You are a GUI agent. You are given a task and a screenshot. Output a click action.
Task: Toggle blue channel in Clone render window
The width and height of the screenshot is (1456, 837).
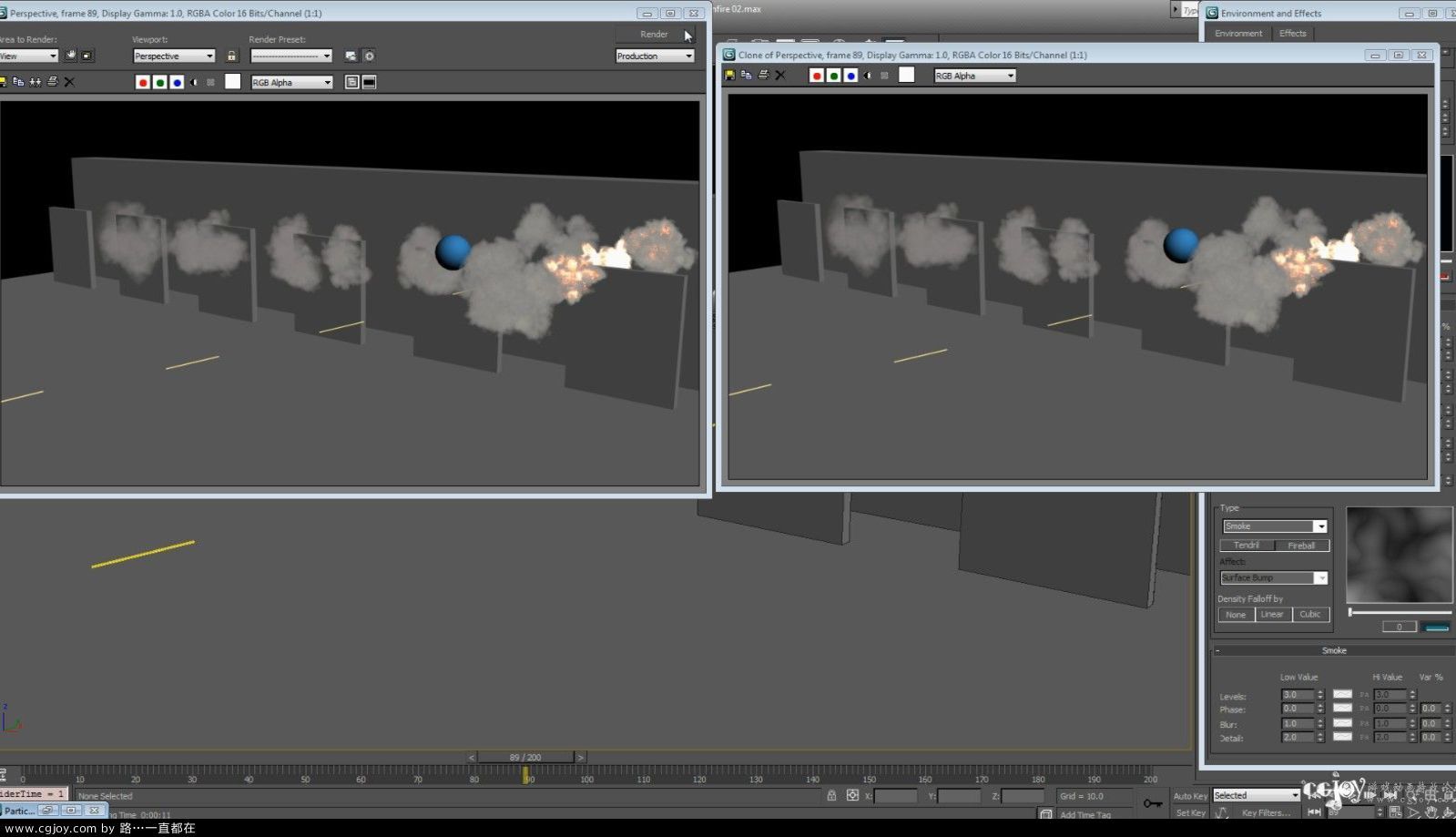click(851, 76)
